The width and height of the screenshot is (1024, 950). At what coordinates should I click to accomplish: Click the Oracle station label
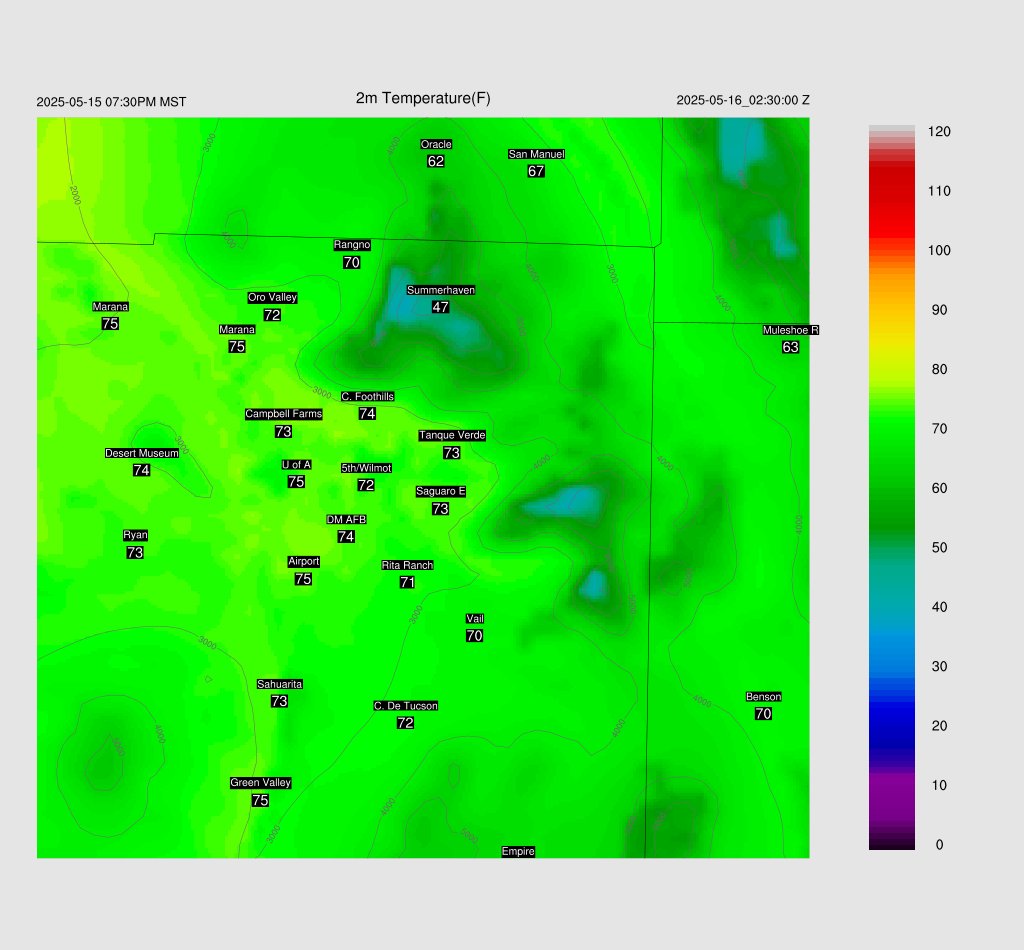click(x=436, y=144)
